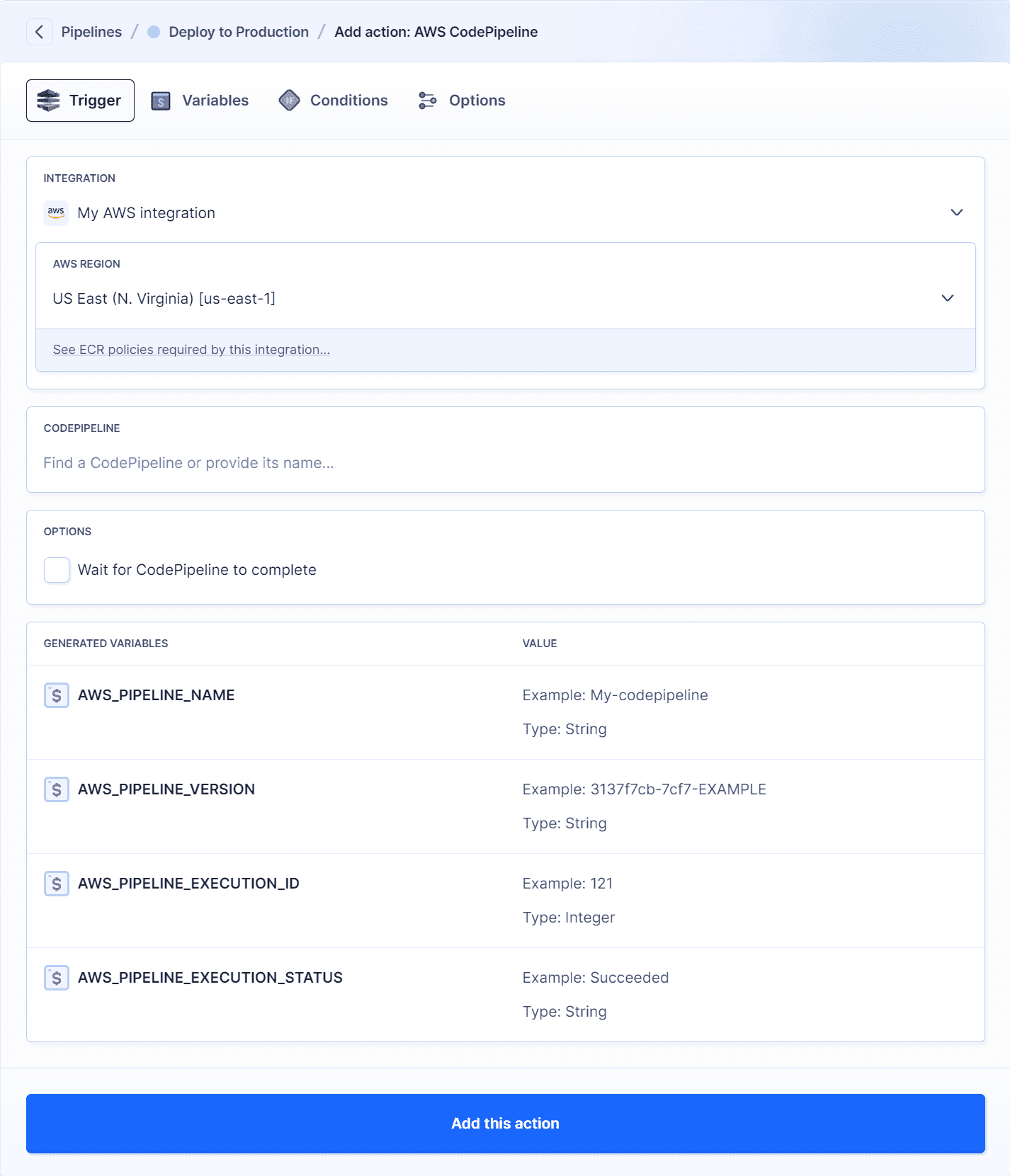Select the AWS_PIPELINE_EXECUTION_STATUS variable name
This screenshot has width=1010, height=1176.
210,978
